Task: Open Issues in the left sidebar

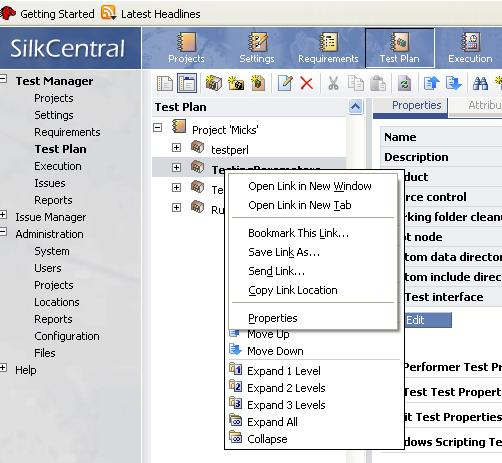Action: coord(50,183)
